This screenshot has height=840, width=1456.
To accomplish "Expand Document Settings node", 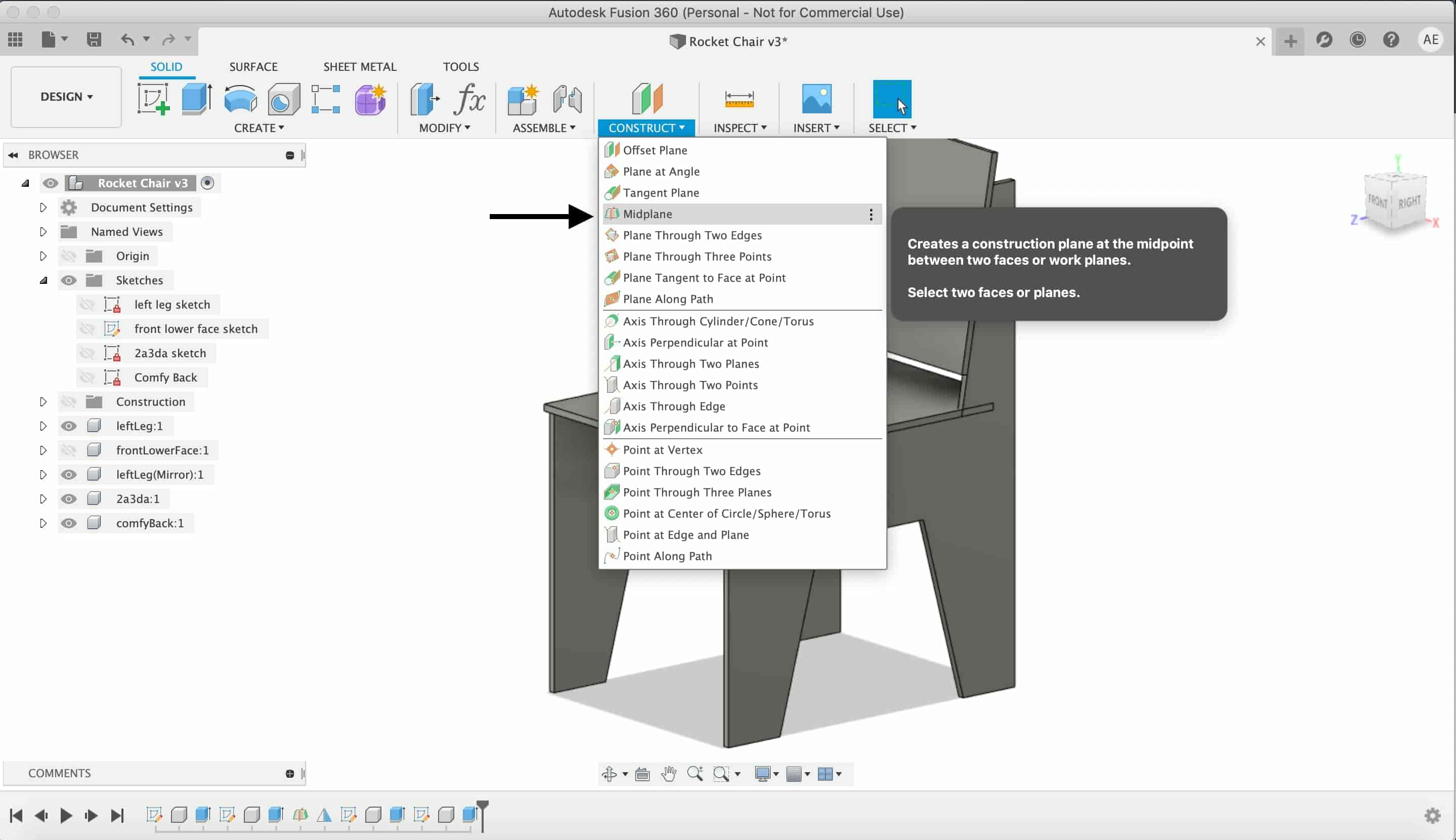I will pyautogui.click(x=42, y=207).
